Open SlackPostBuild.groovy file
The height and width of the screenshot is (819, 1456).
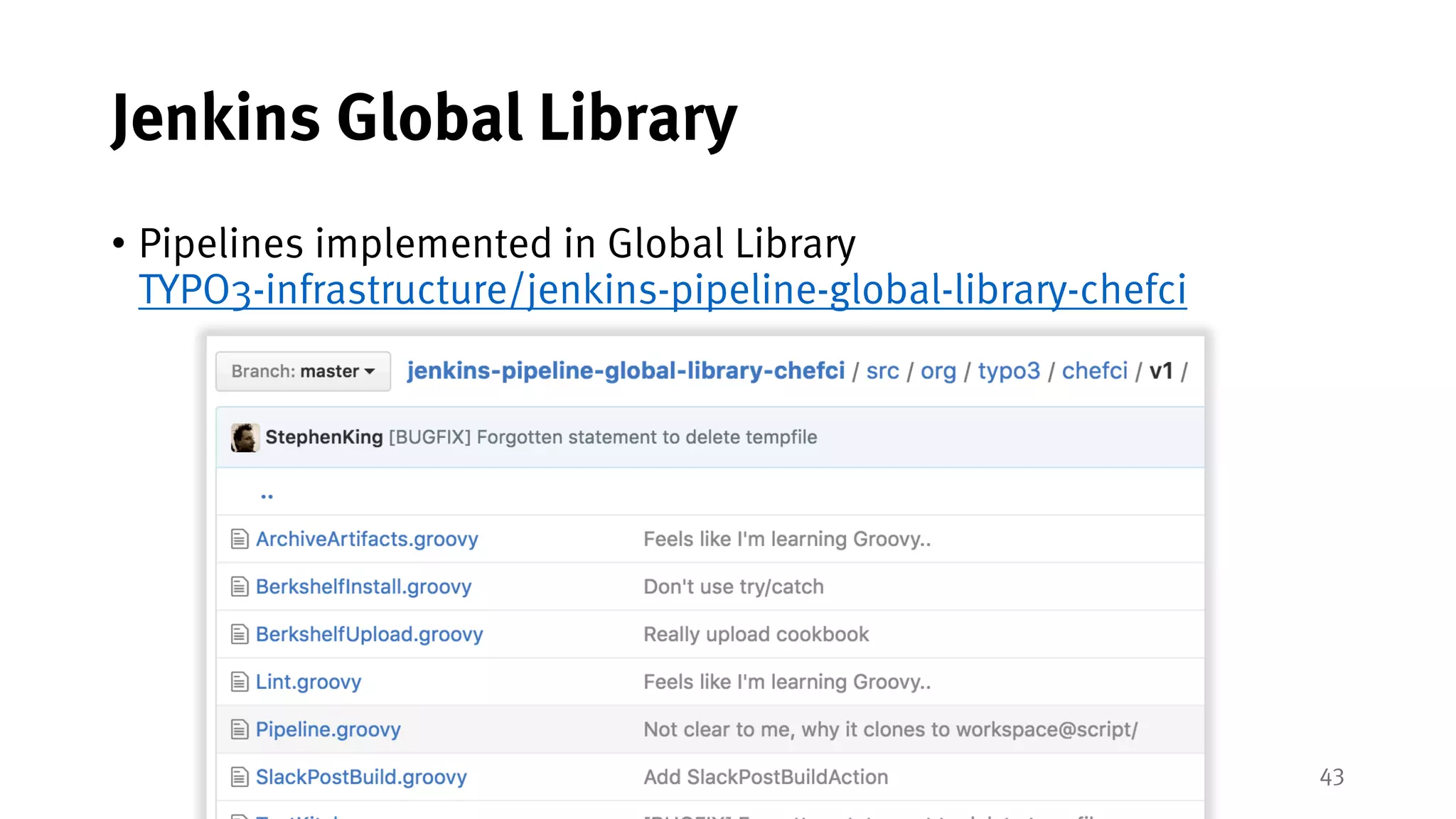(361, 778)
